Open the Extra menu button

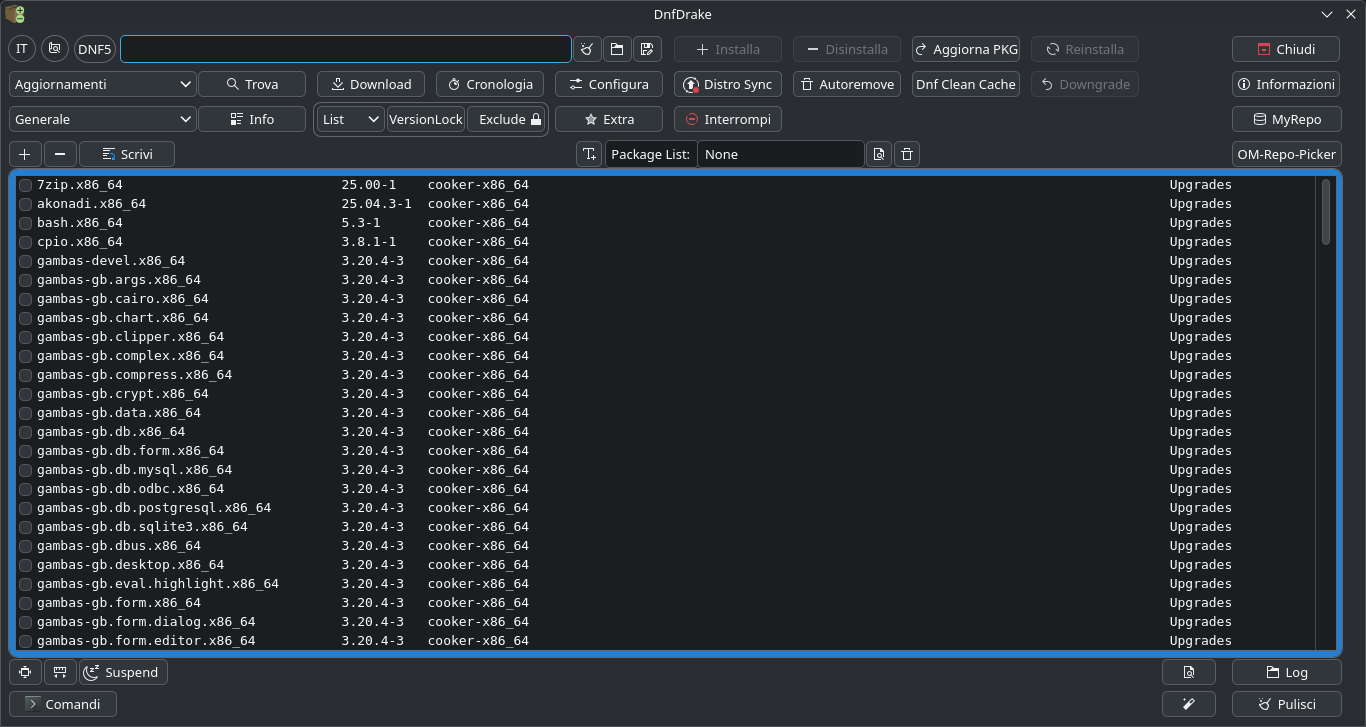click(x=608, y=119)
